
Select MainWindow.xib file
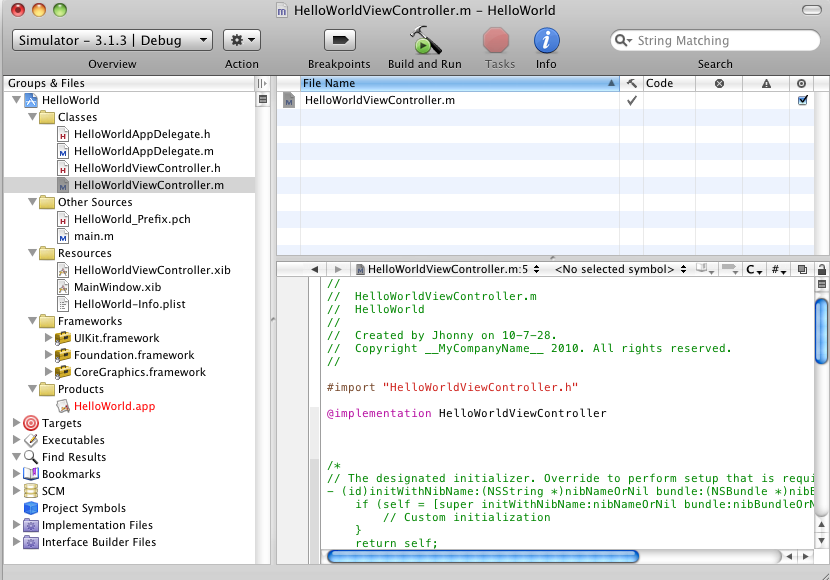pos(118,287)
